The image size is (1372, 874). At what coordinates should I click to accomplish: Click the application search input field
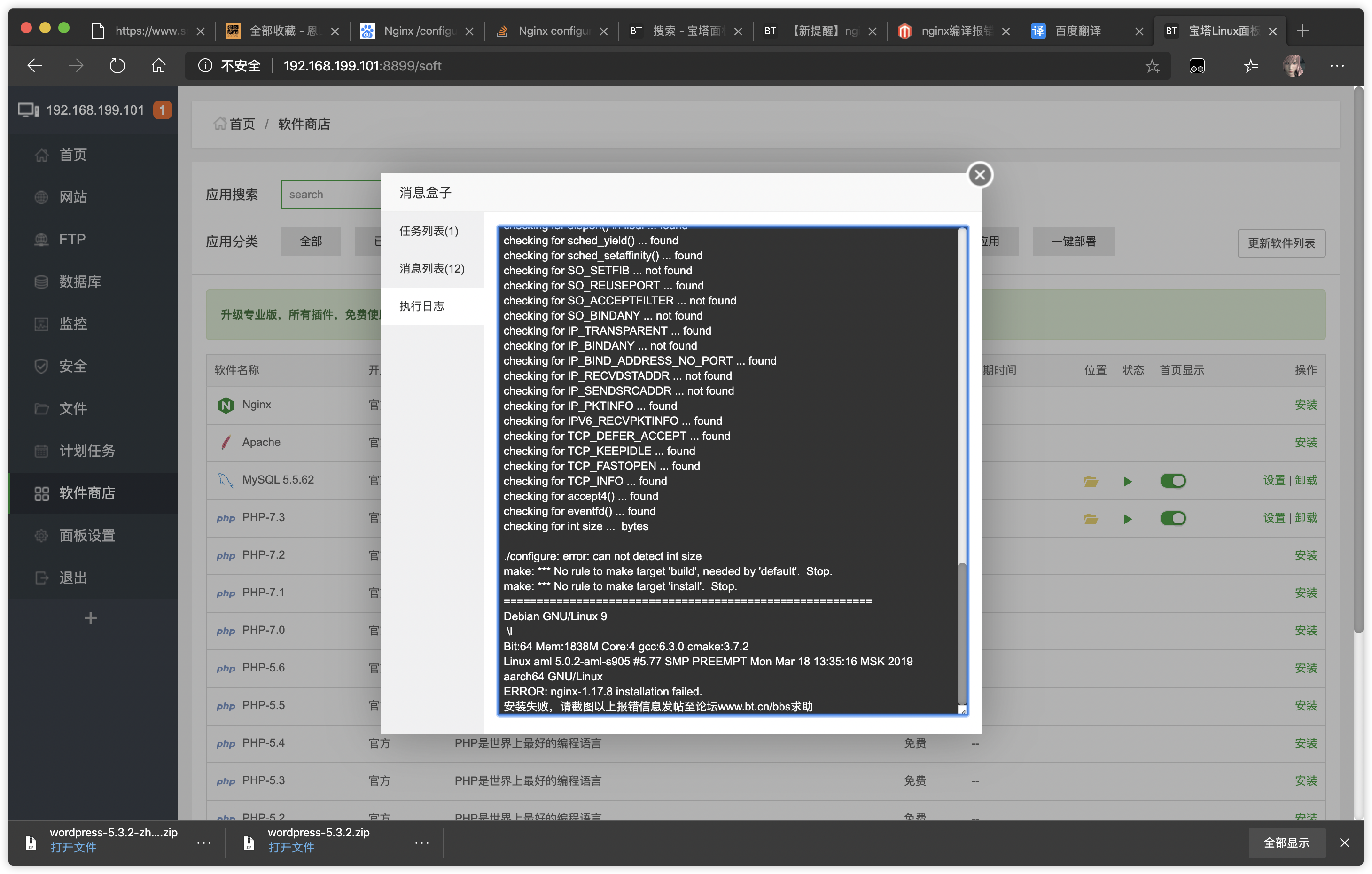330,194
